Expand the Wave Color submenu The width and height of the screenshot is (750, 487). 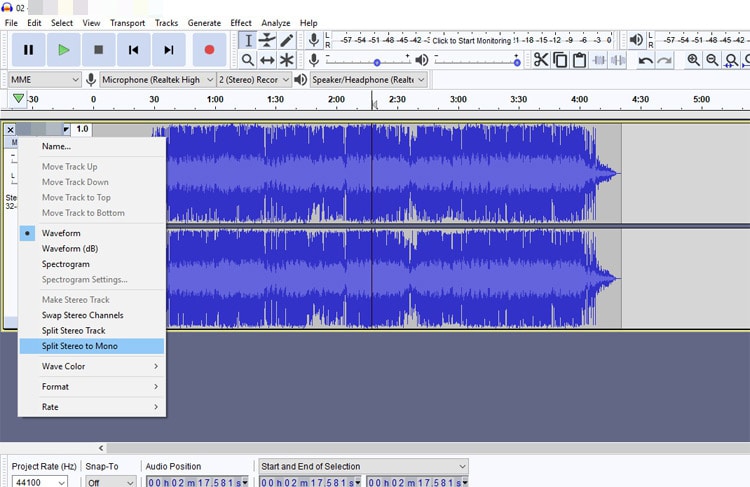point(92,366)
